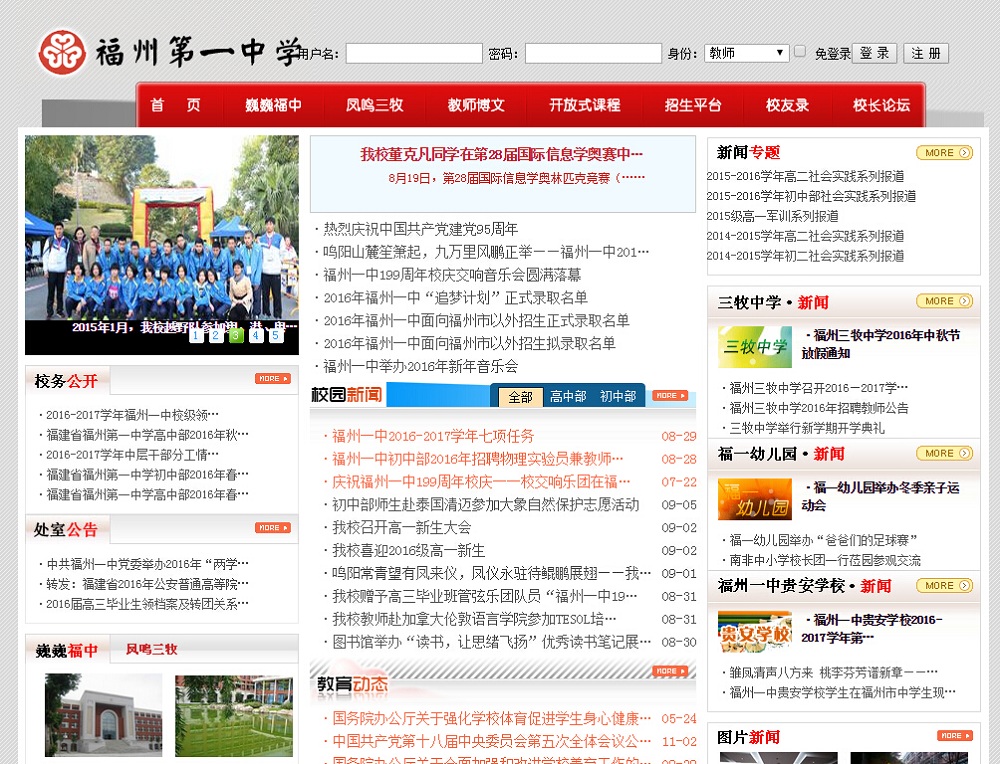Toggle the 免登录 checkbox
This screenshot has width=1000, height=764.
(800, 52)
